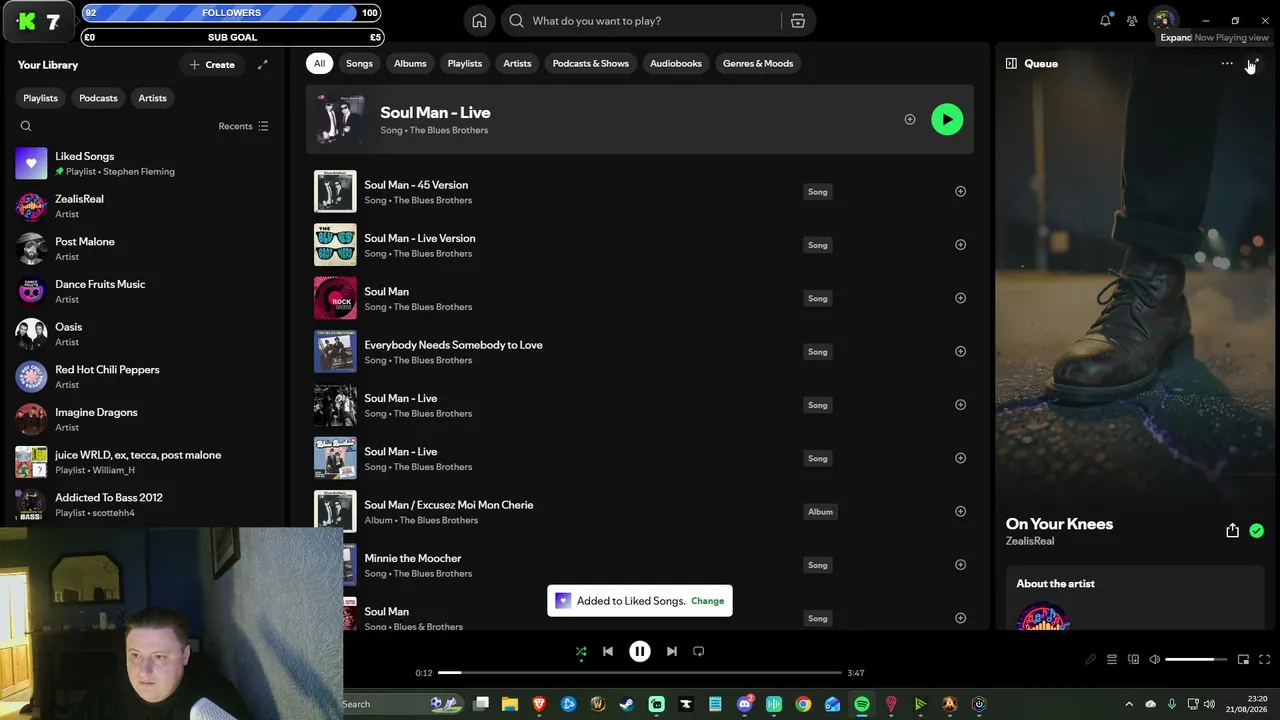The image size is (1280, 720).
Task: Toggle the Playlists filter in Your Library
Action: 41,98
